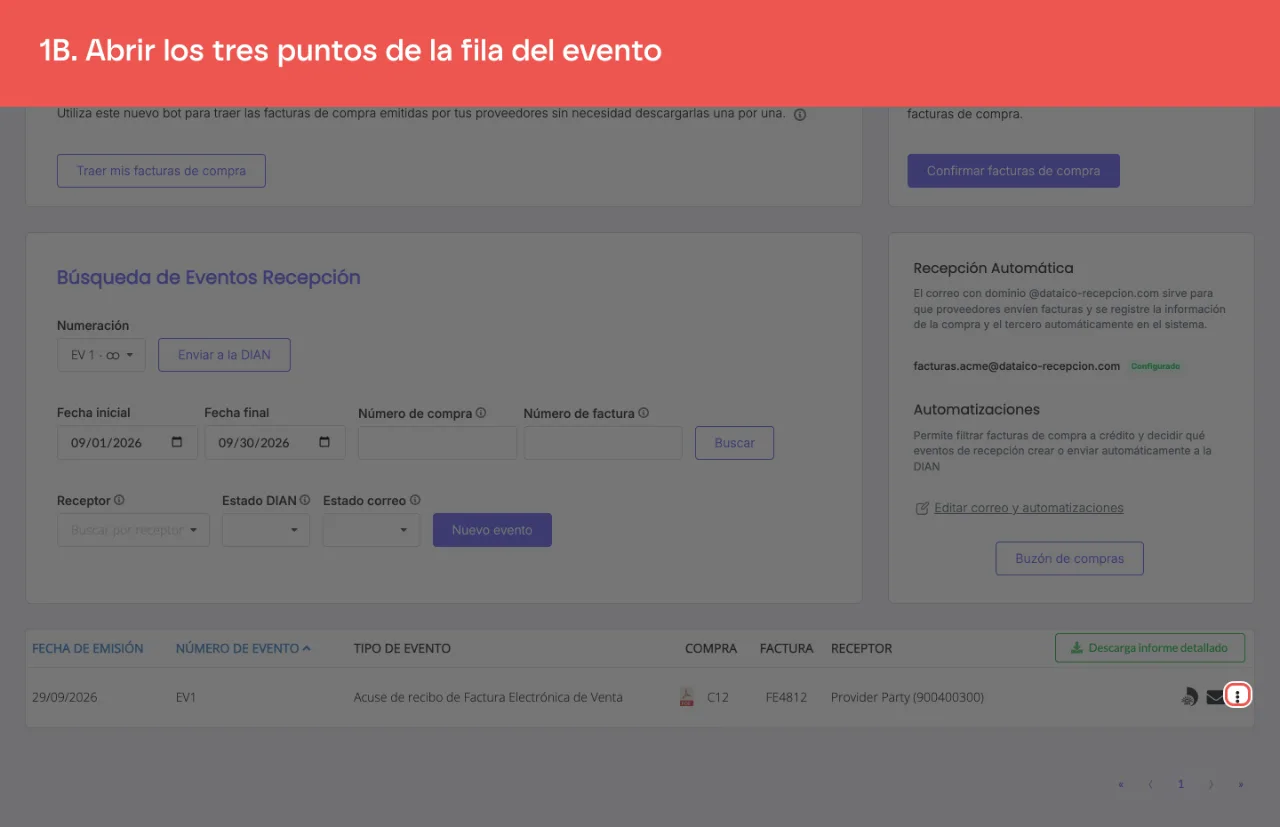
Task: Click the DIAN status icon in the EV1 row
Action: click(1189, 697)
